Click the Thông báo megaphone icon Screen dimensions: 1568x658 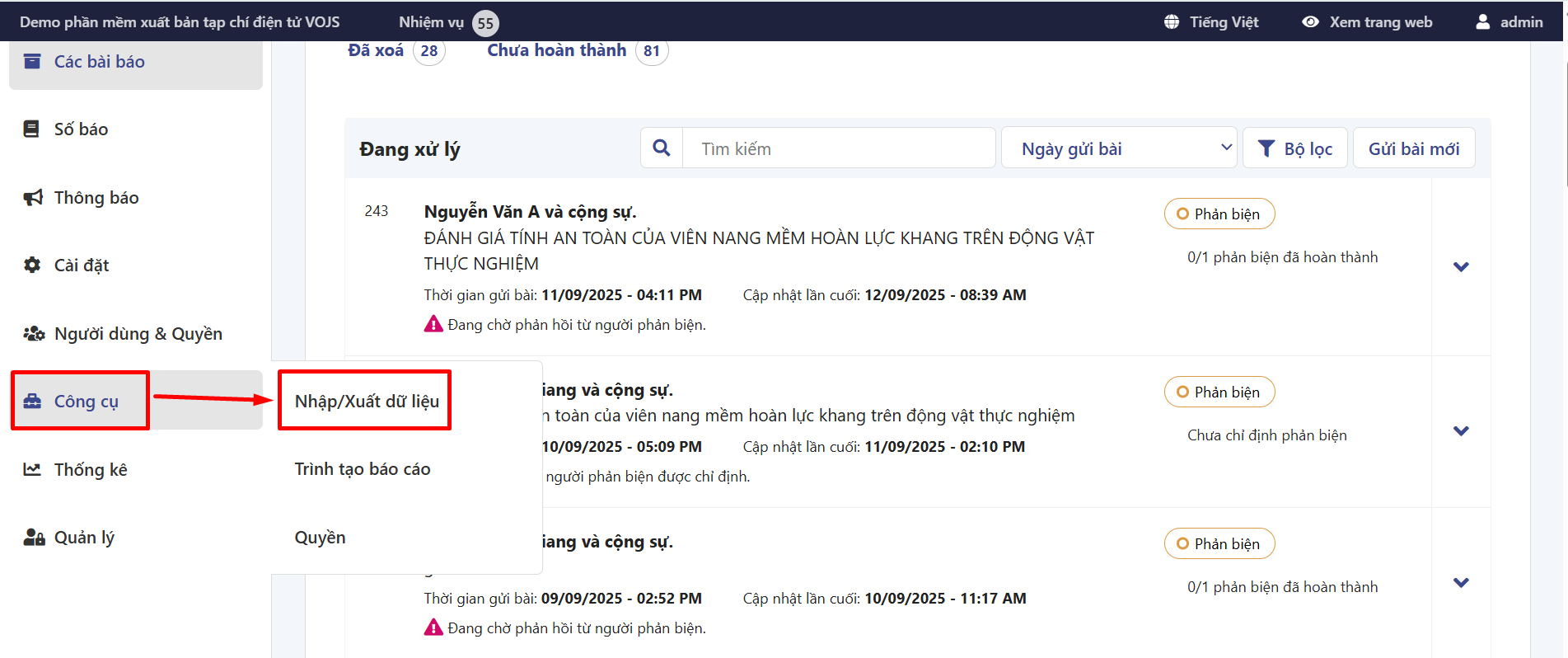[x=32, y=198]
